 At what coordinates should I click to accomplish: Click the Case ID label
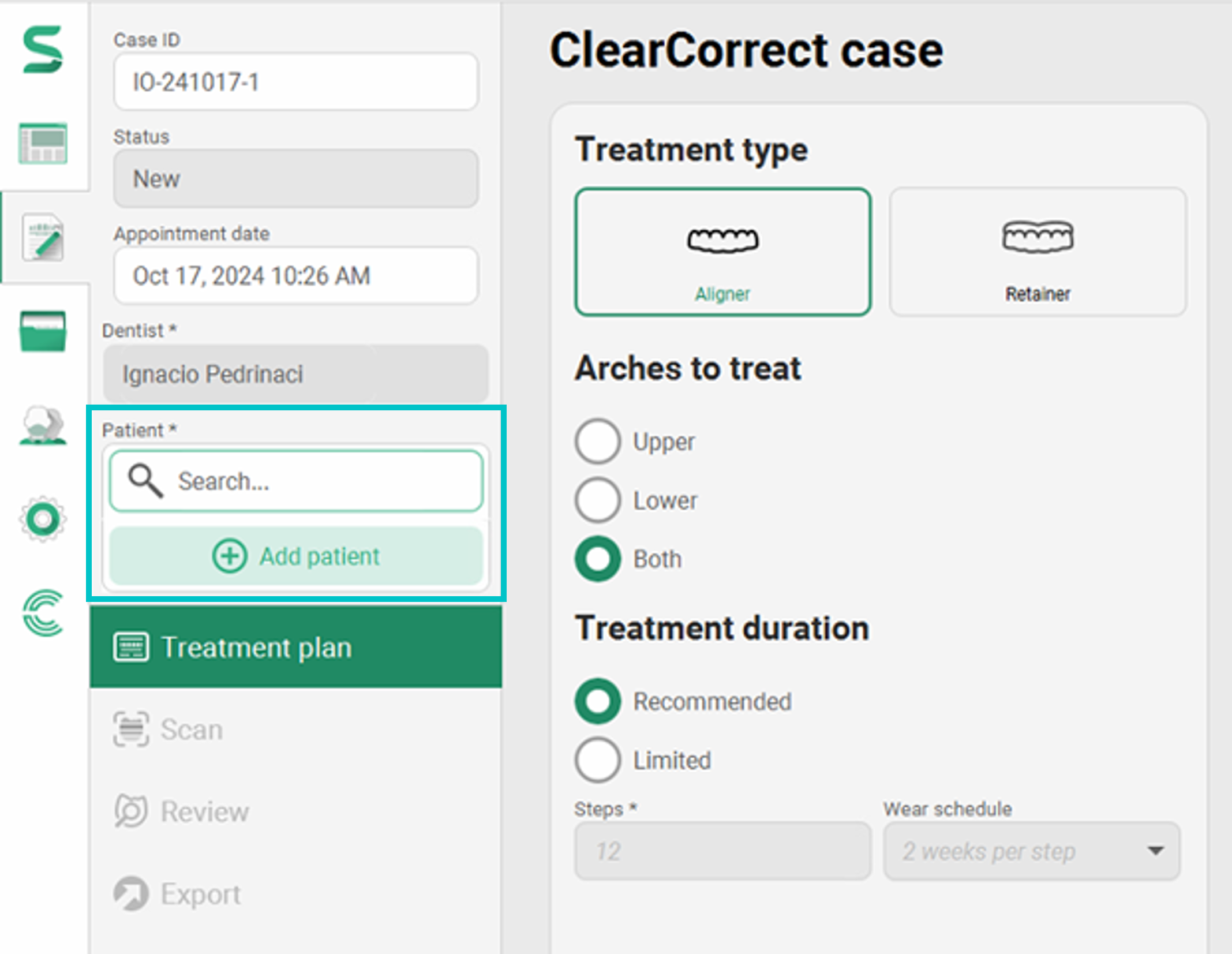147,40
